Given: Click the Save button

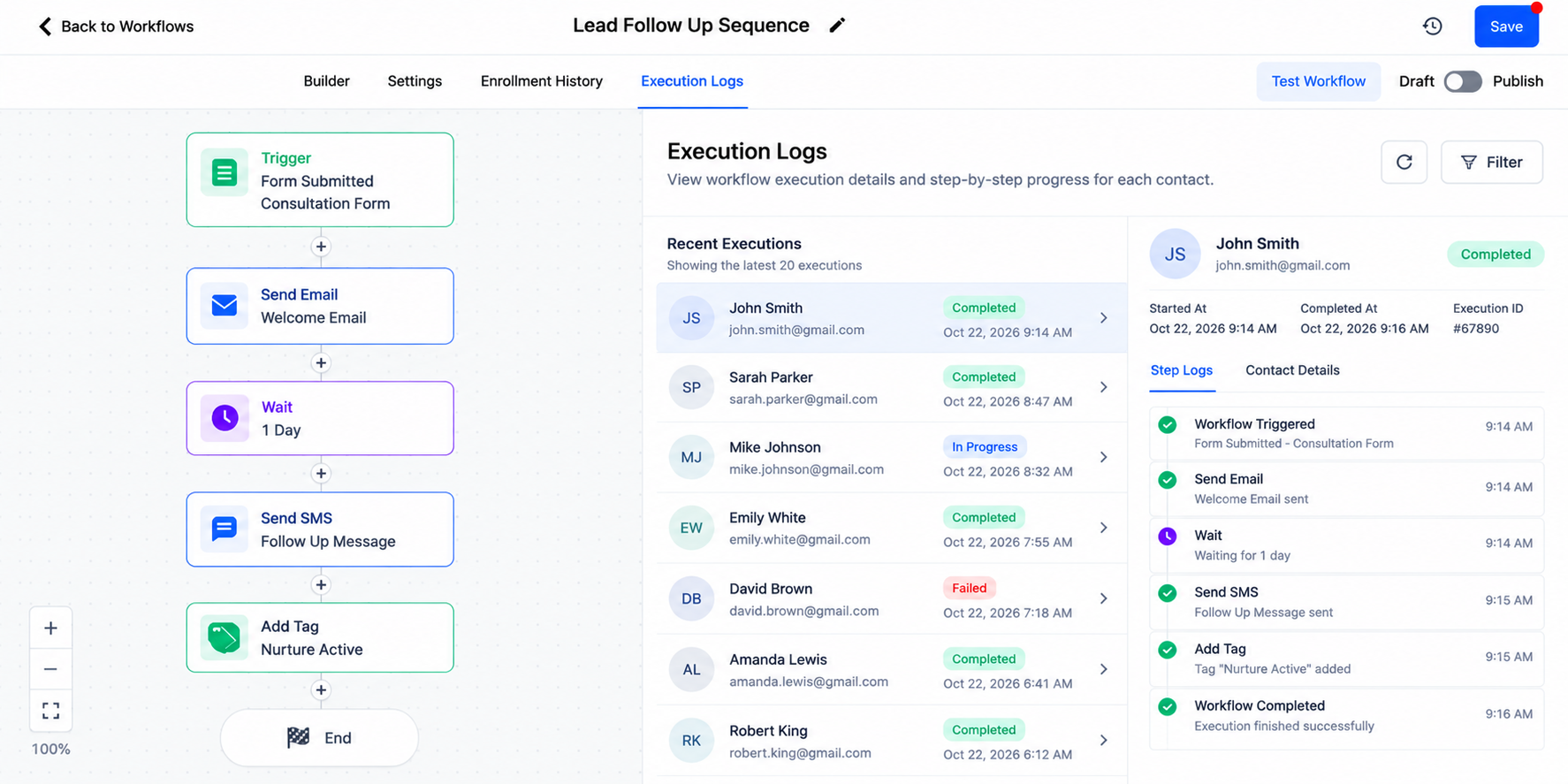Looking at the screenshot, I should click(x=1506, y=27).
